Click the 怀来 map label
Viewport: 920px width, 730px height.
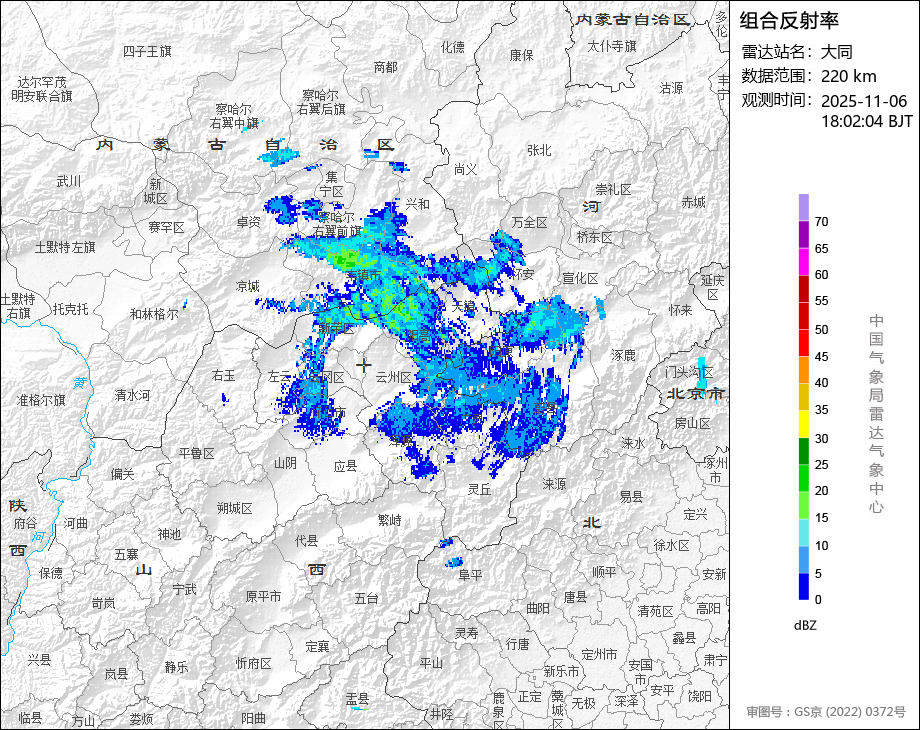(x=681, y=310)
